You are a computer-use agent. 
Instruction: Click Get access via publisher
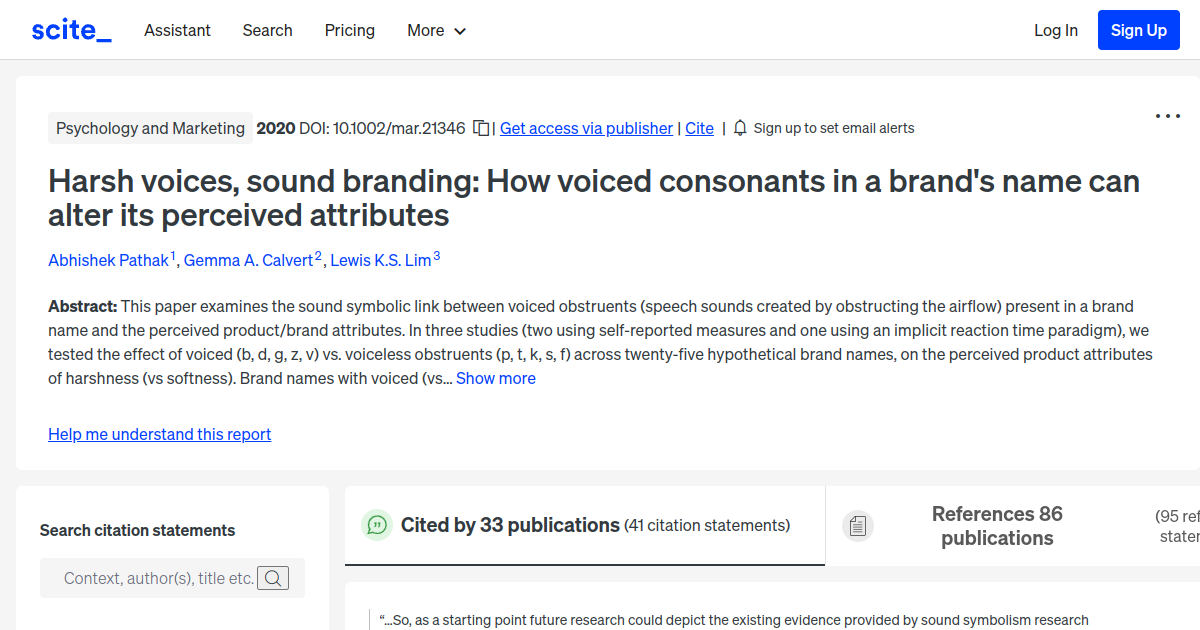586,128
